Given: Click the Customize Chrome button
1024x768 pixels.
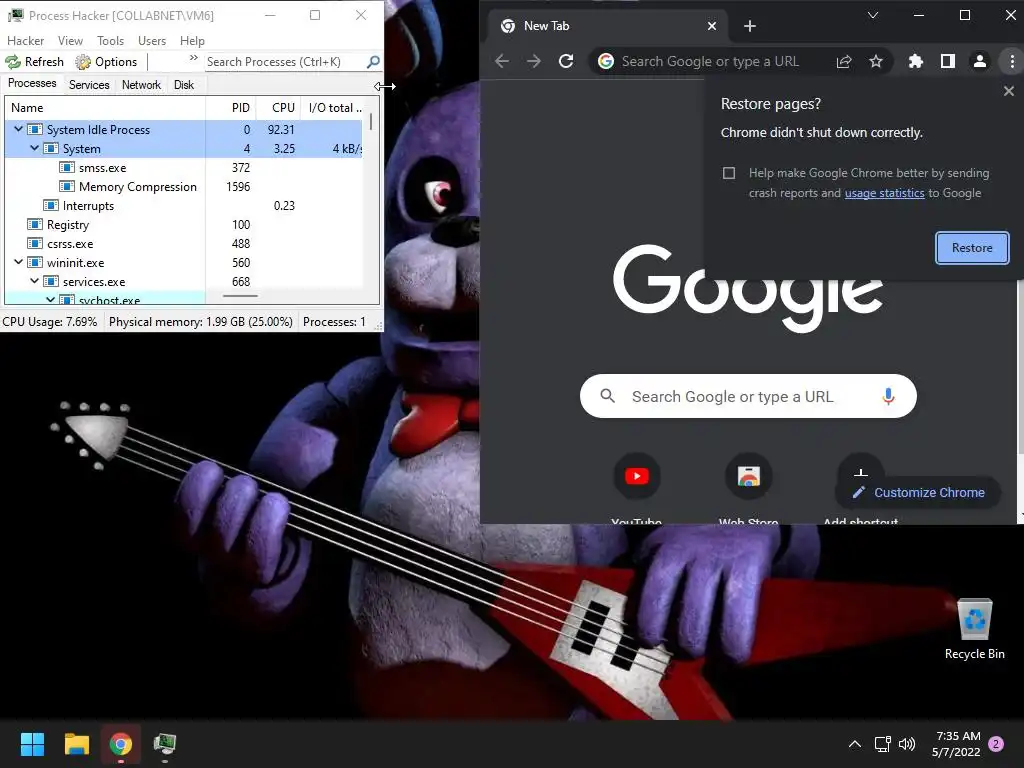Looking at the screenshot, I should pyautogui.click(x=918, y=492).
